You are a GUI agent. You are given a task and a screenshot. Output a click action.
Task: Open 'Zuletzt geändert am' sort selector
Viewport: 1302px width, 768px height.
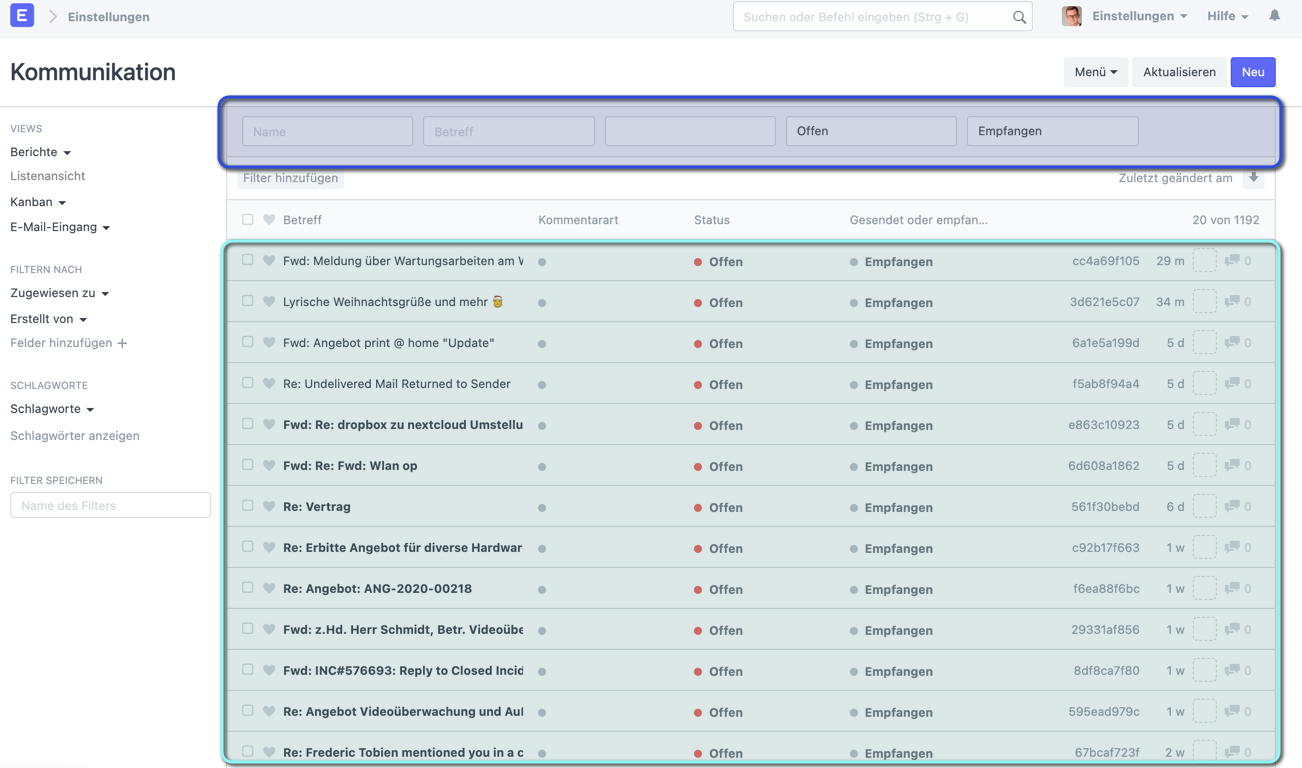click(1176, 178)
